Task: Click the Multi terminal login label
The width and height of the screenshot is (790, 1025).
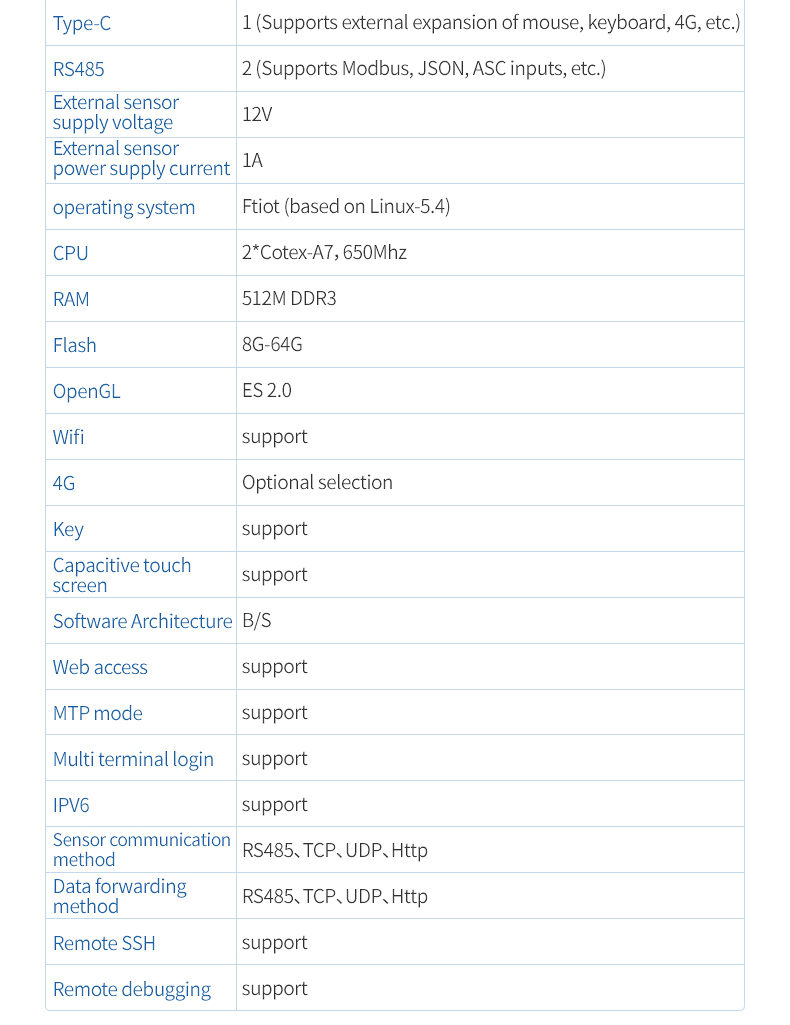Action: coord(133,760)
